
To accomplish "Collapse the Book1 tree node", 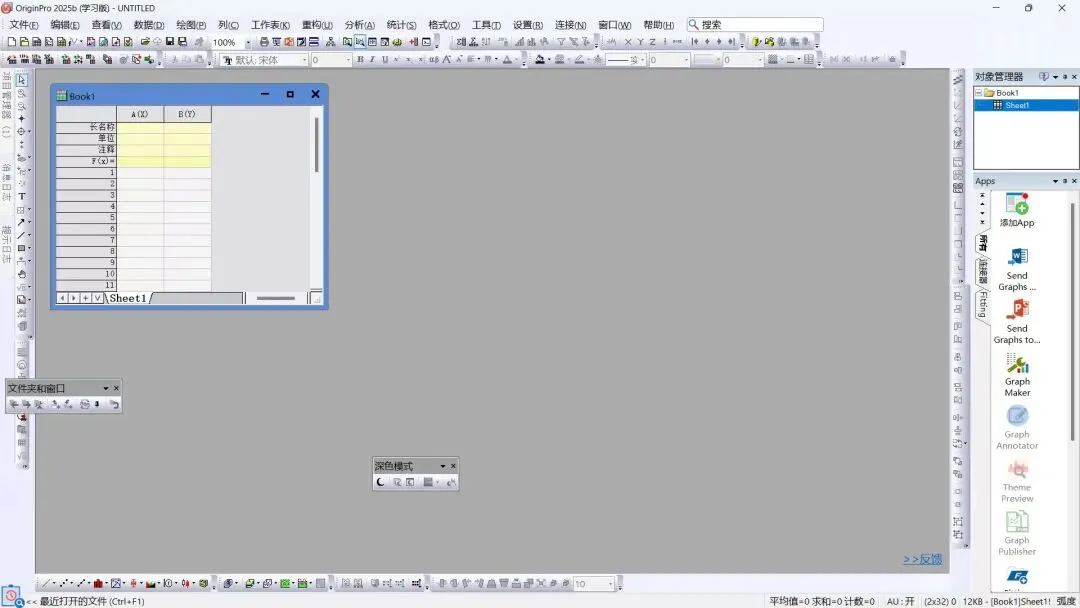I will point(978,93).
